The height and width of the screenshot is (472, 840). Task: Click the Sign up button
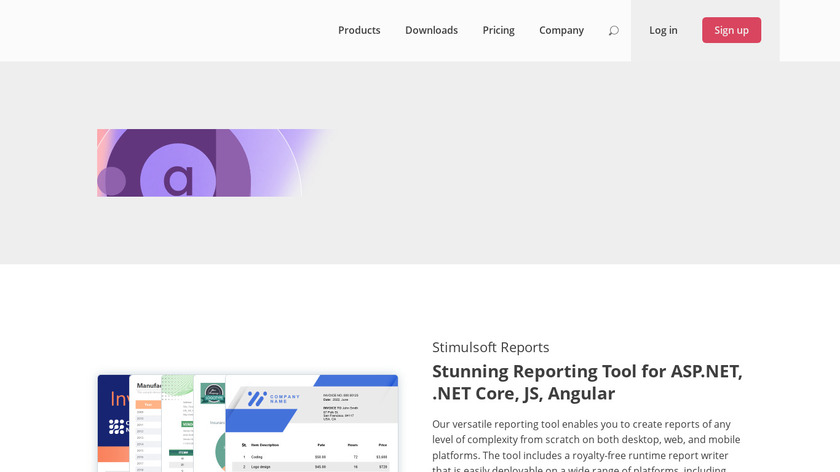731,30
